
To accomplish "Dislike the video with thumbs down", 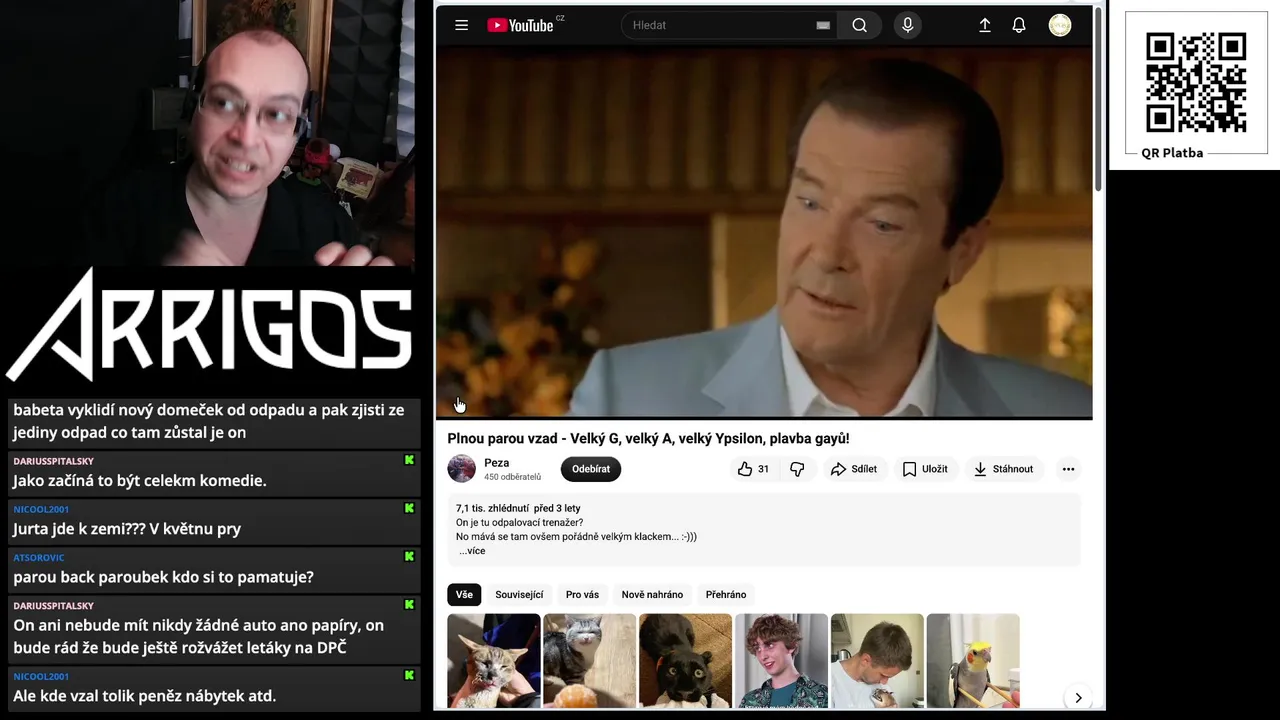I will tap(797, 469).
